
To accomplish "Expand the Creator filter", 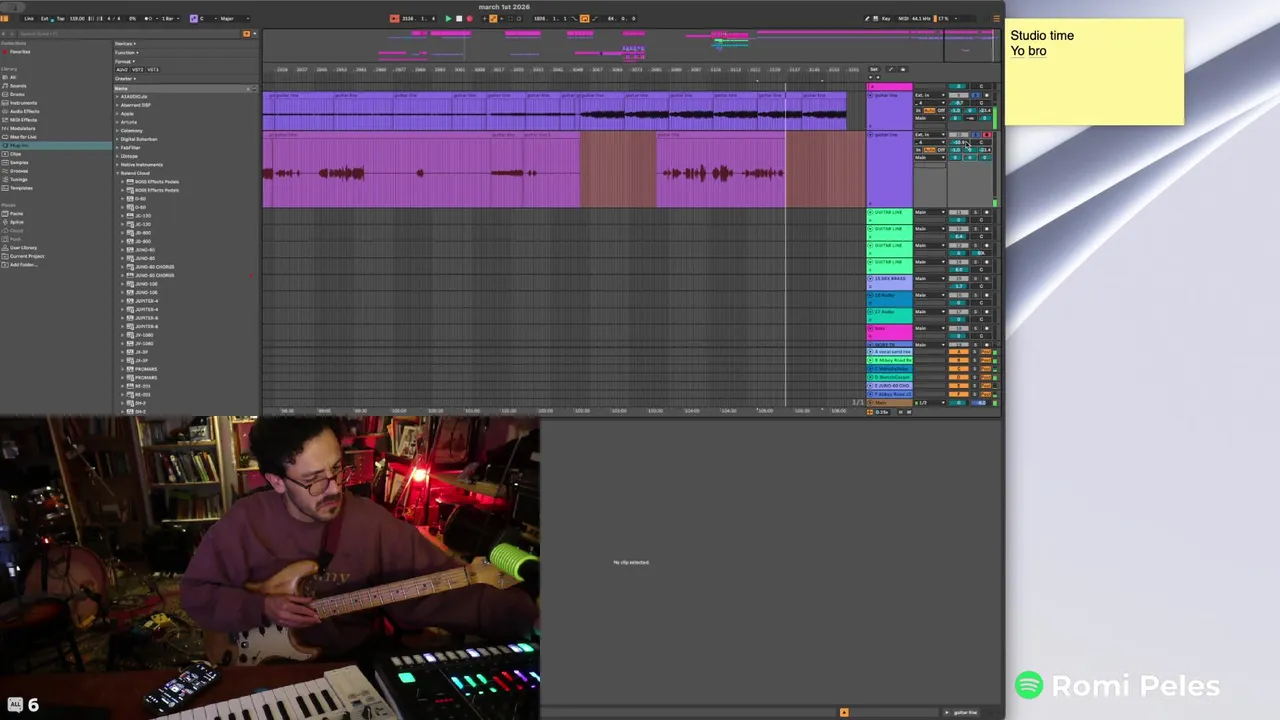I will tap(125, 78).
